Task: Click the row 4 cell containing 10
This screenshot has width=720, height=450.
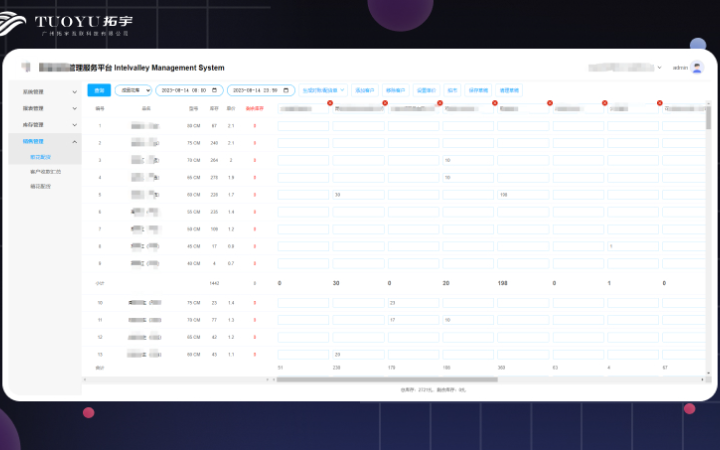Action: [468, 178]
